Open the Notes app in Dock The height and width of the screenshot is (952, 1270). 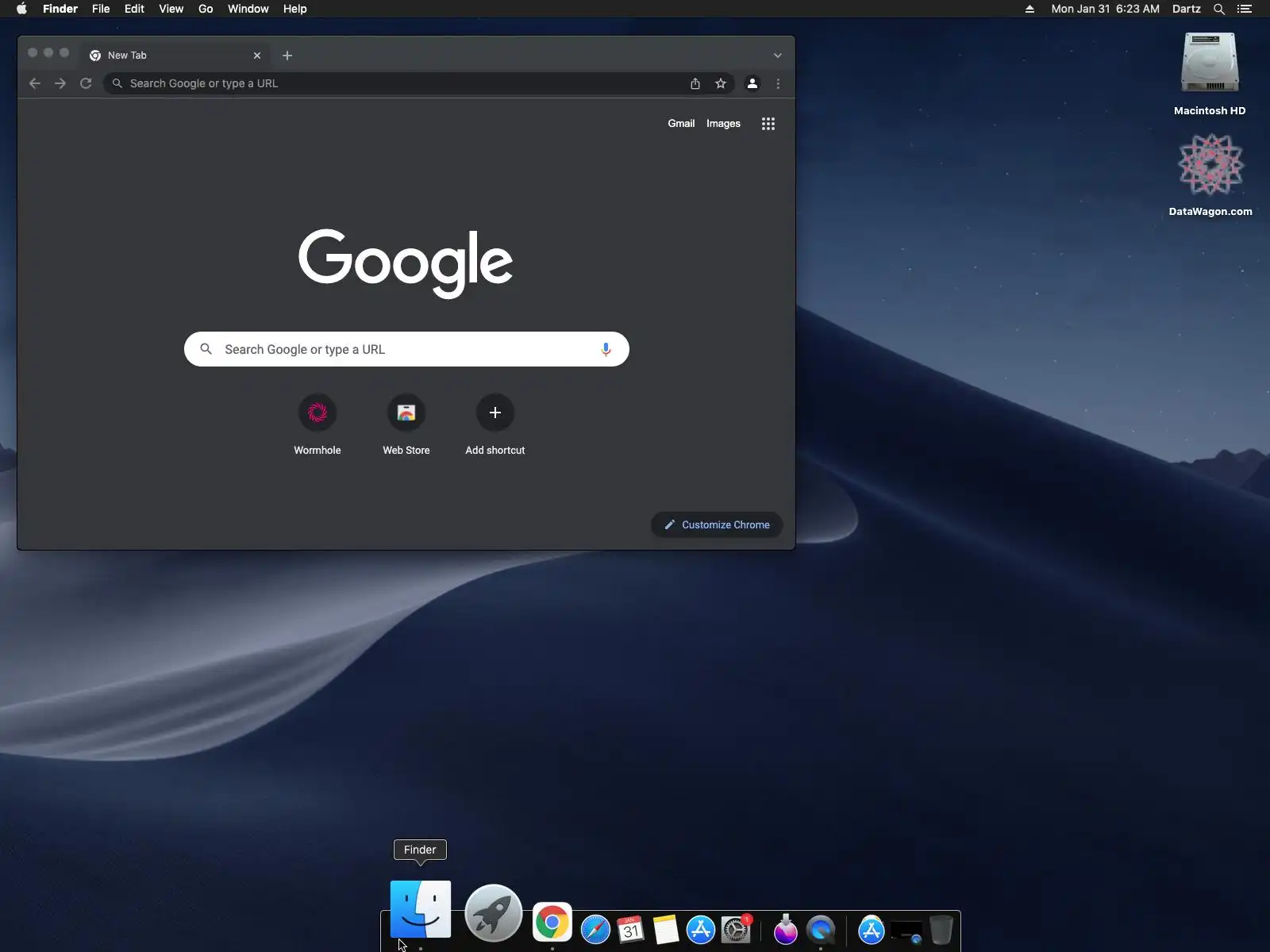click(x=666, y=929)
